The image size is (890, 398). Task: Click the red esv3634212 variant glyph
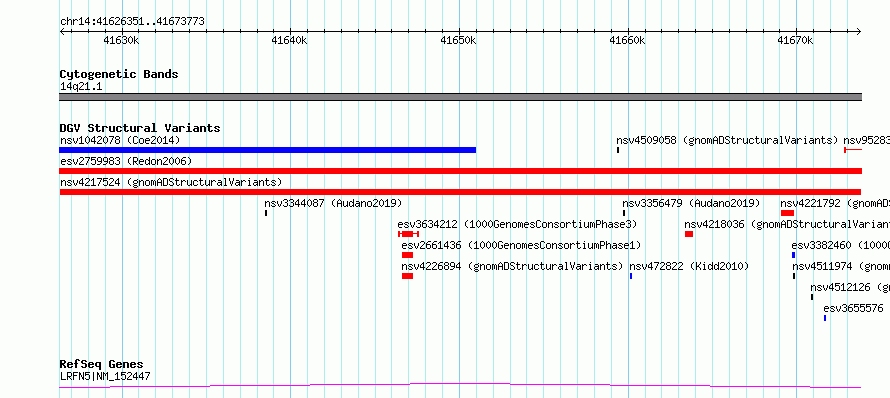point(409,234)
